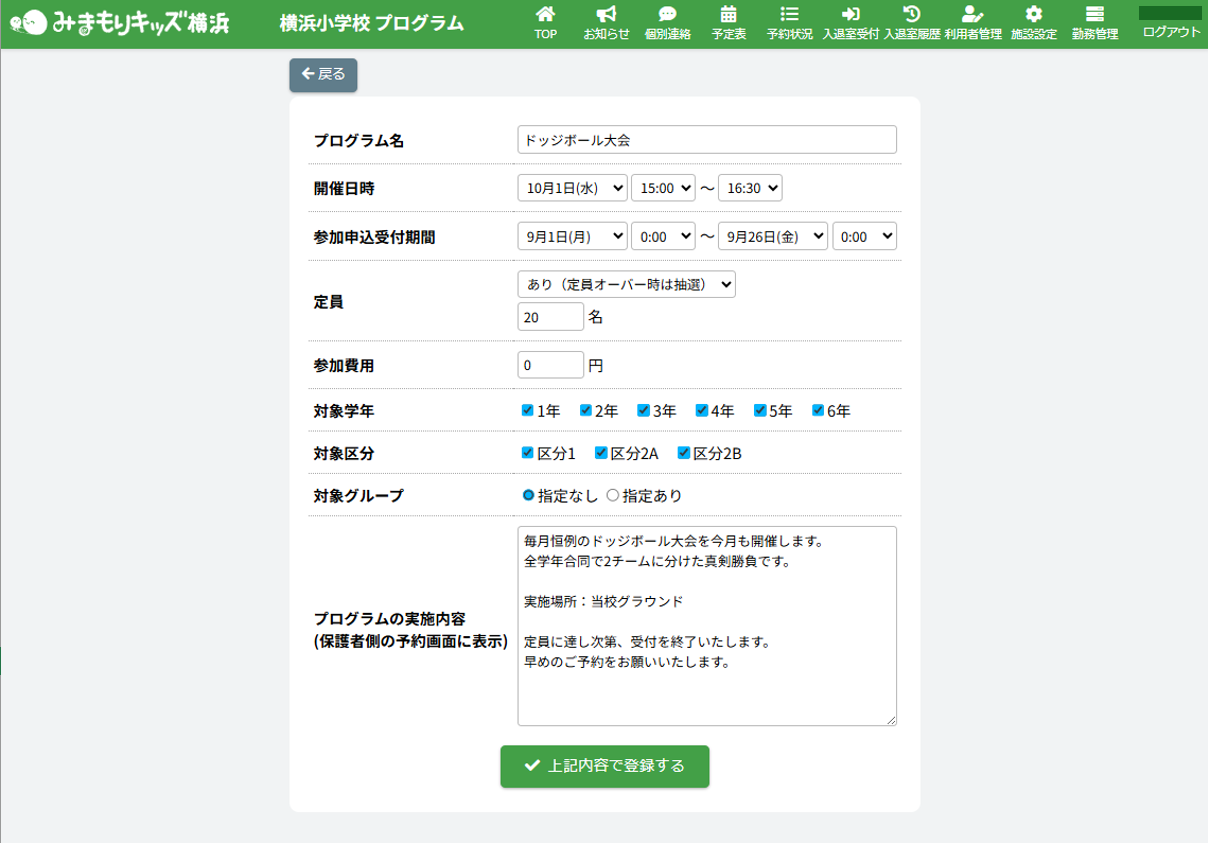
Task: Open 勤務管理 in navigation bar
Action: click(x=1094, y=23)
